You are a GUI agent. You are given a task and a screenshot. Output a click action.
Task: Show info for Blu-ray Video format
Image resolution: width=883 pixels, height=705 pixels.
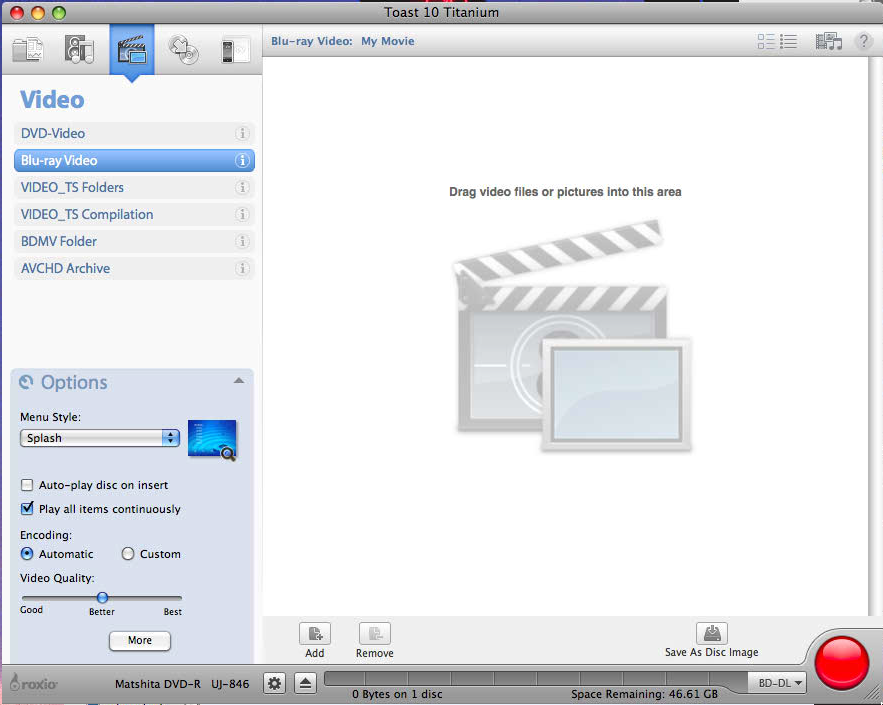pos(242,160)
